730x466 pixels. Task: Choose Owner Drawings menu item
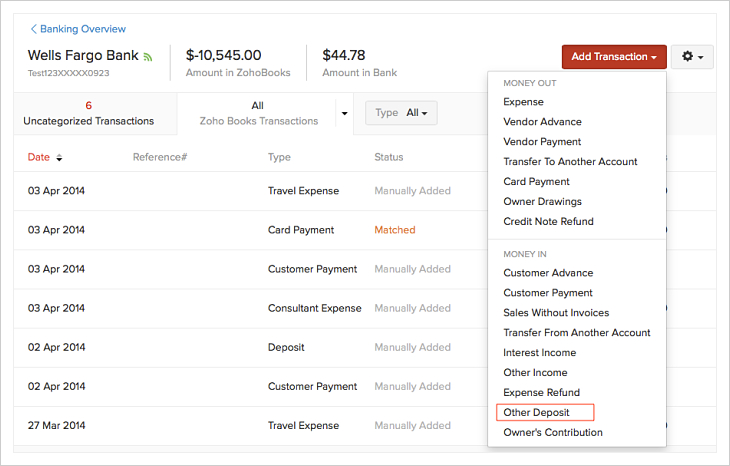pyautogui.click(x=542, y=202)
